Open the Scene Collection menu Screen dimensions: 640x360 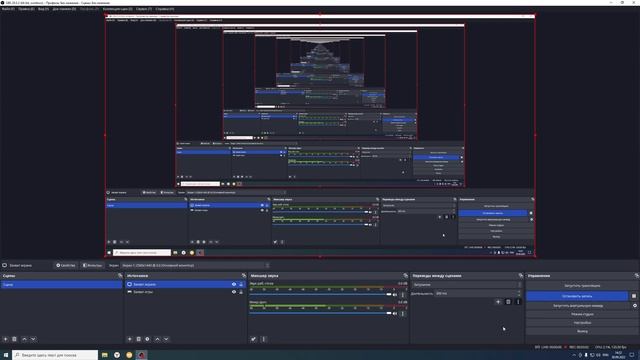point(118,9)
